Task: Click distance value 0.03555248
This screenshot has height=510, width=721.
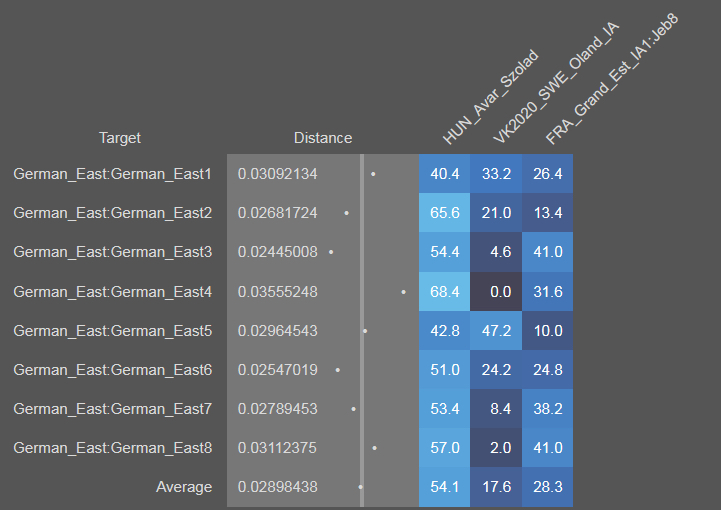Action: point(277,292)
